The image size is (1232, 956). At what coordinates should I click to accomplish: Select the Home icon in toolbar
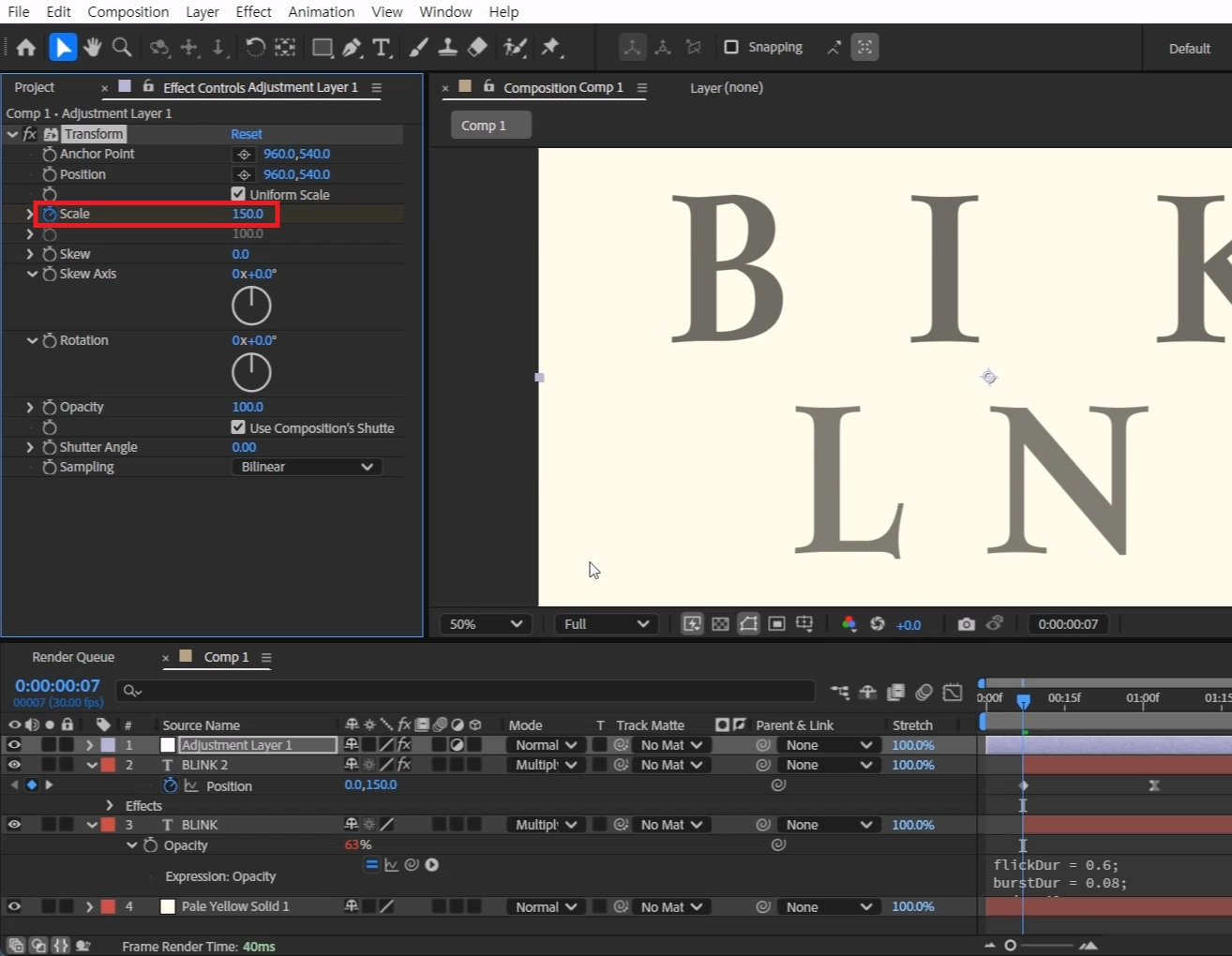(26, 47)
